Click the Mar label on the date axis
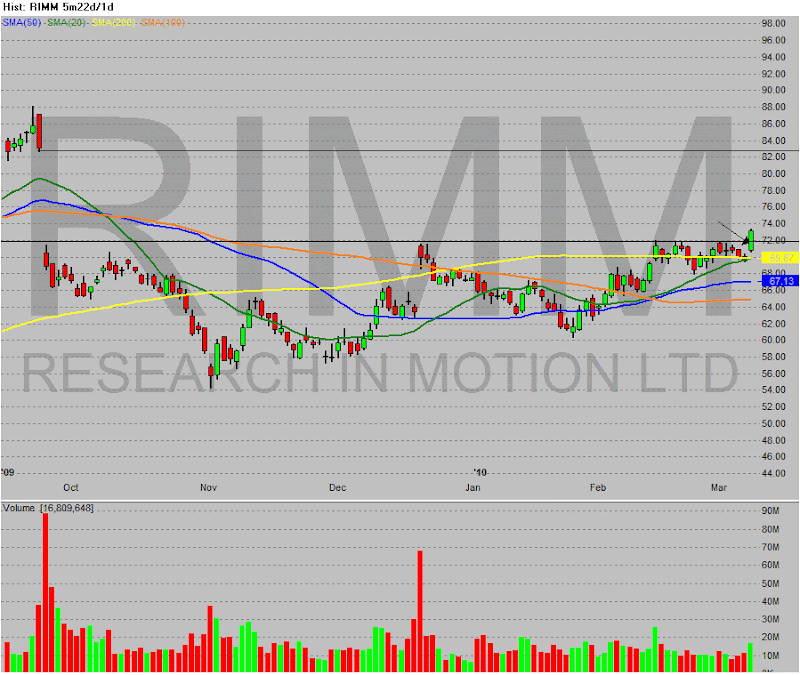Image resolution: width=800 pixels, height=675 pixels. 719,487
